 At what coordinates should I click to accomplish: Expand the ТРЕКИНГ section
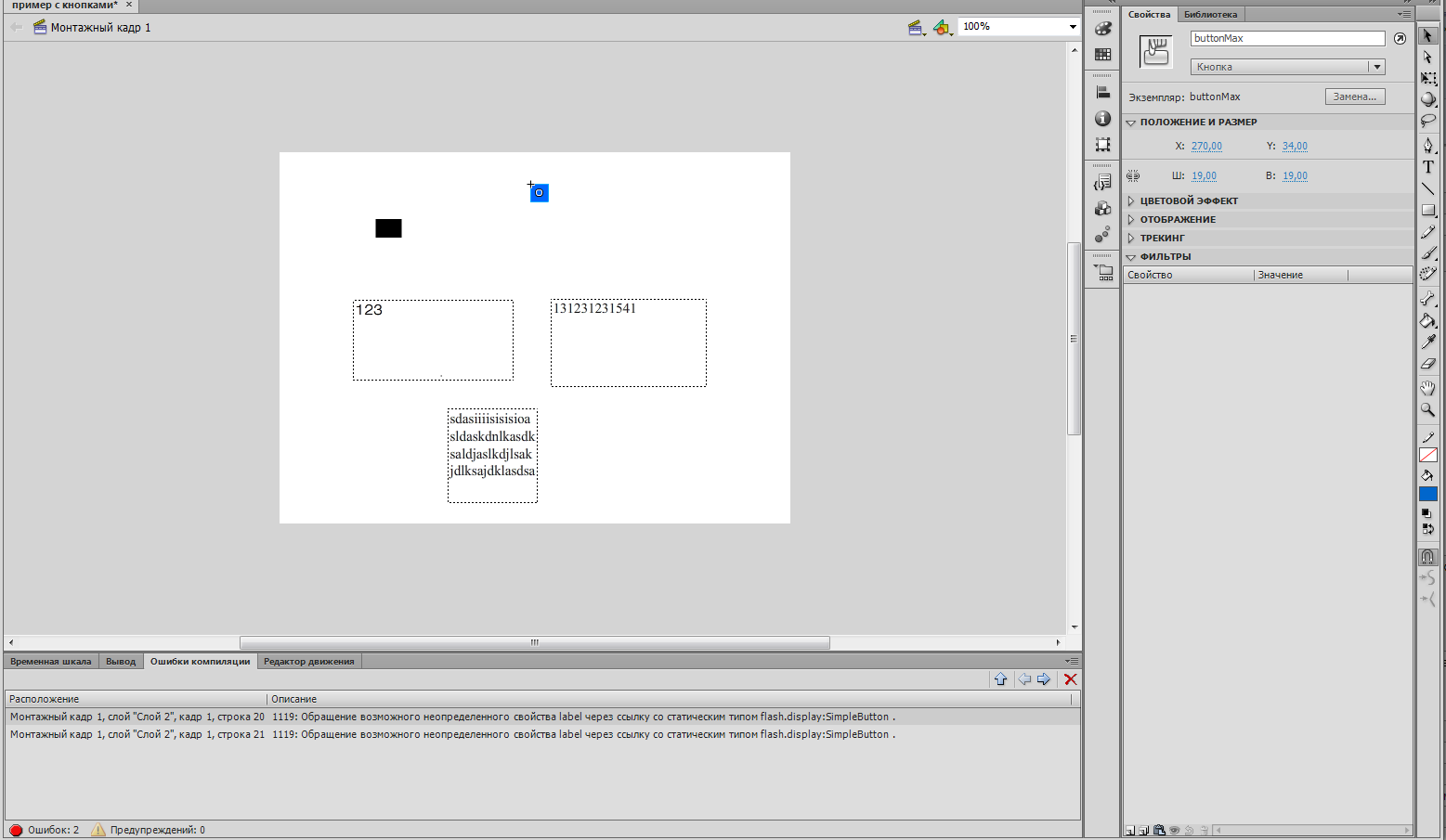(1131, 238)
